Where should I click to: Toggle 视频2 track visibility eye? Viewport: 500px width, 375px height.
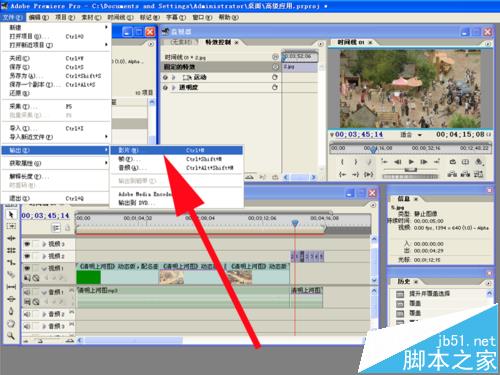pos(27,256)
